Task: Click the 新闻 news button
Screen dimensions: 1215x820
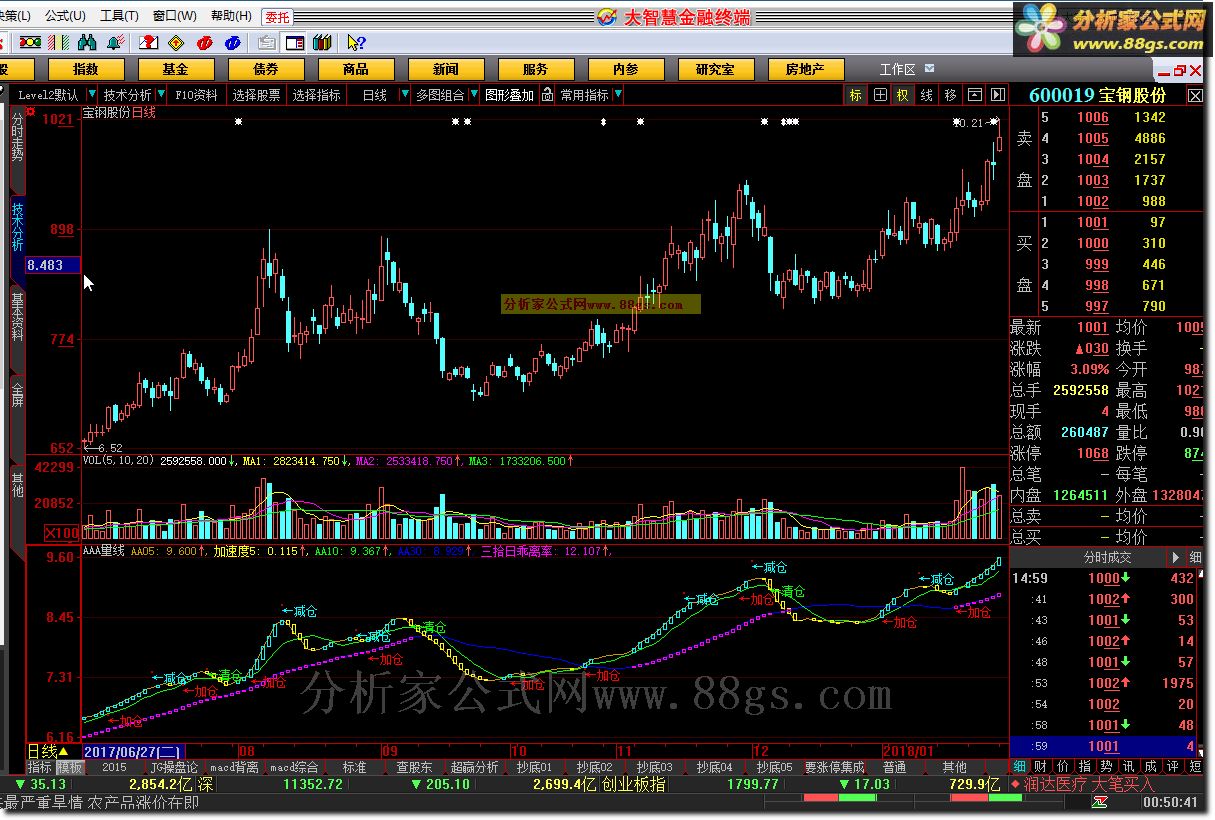Action: [446, 69]
